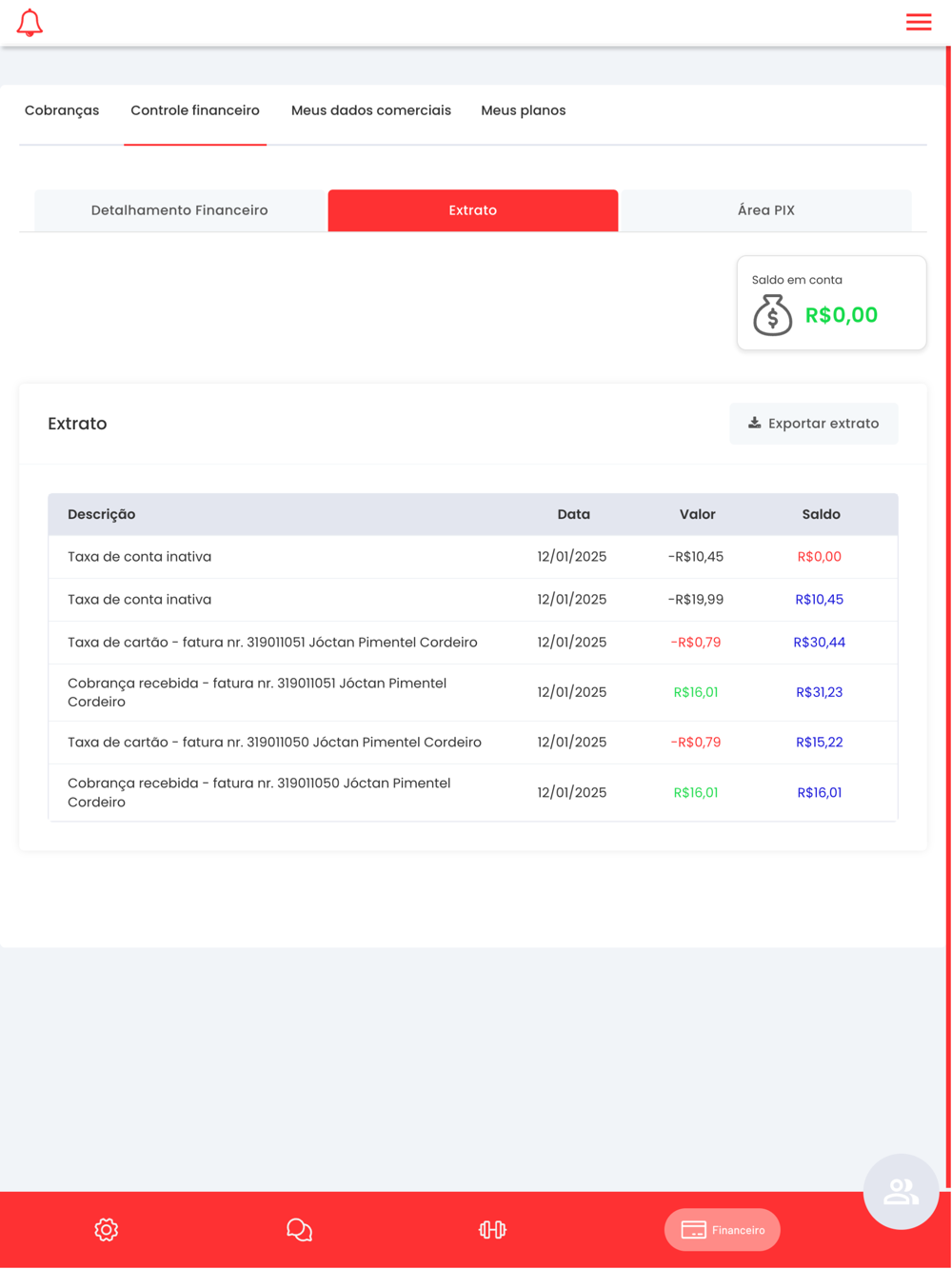The image size is (952, 1269).
Task: Click Cobrança recebida fatura 319011051 description
Action: [x=257, y=692]
